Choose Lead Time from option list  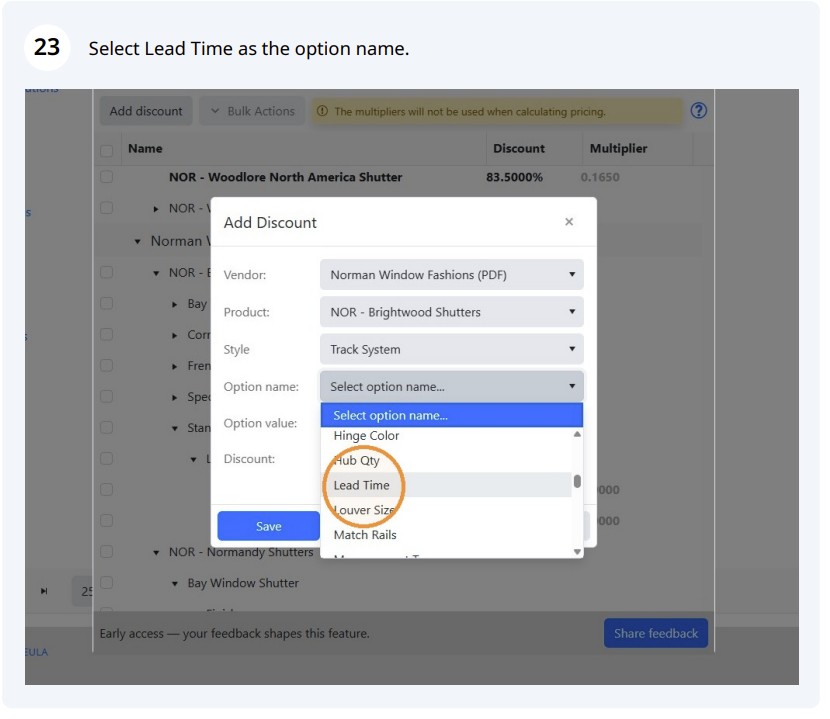pyautogui.click(x=446, y=485)
